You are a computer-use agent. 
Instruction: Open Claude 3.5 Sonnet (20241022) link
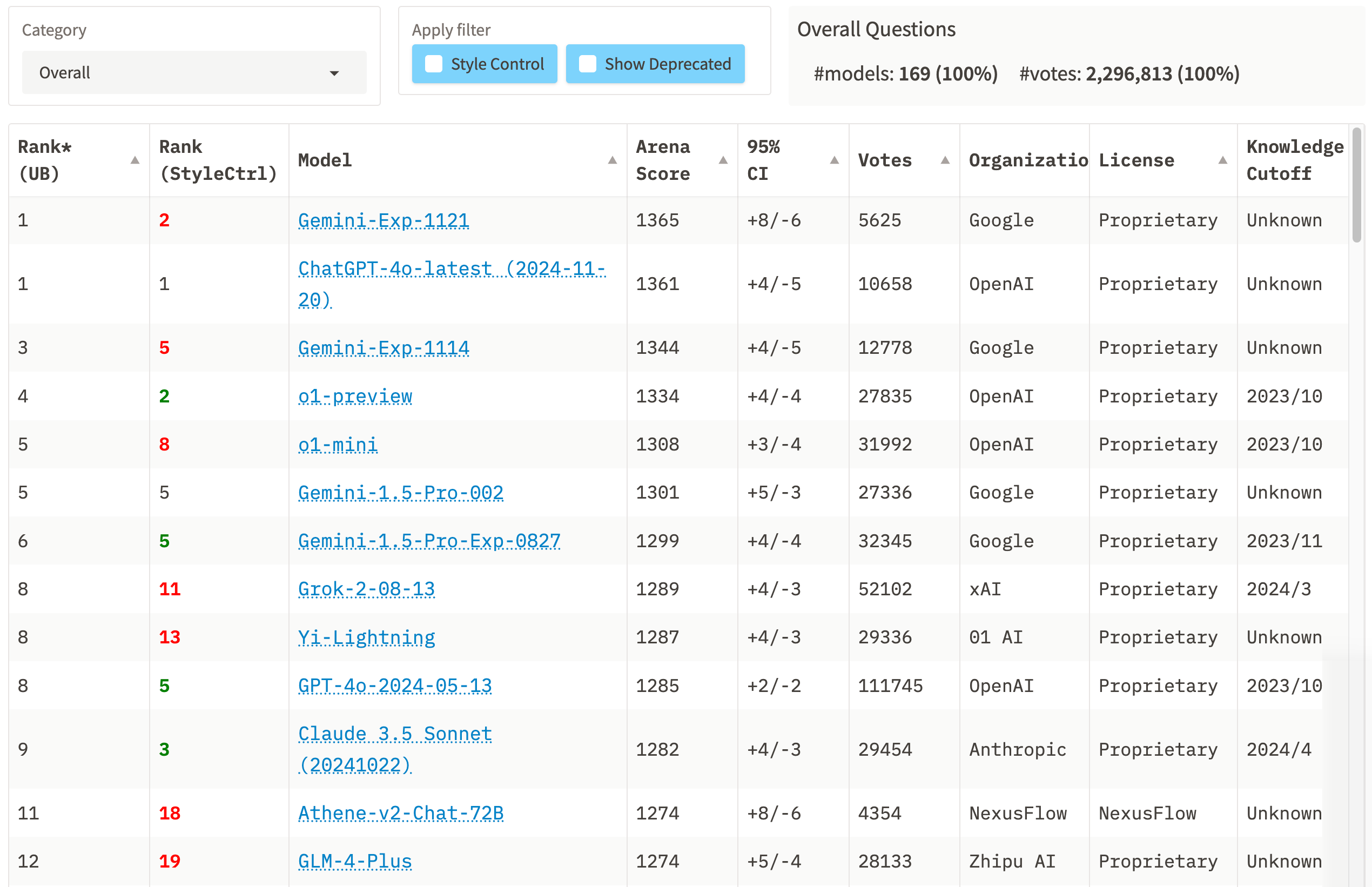394,734
